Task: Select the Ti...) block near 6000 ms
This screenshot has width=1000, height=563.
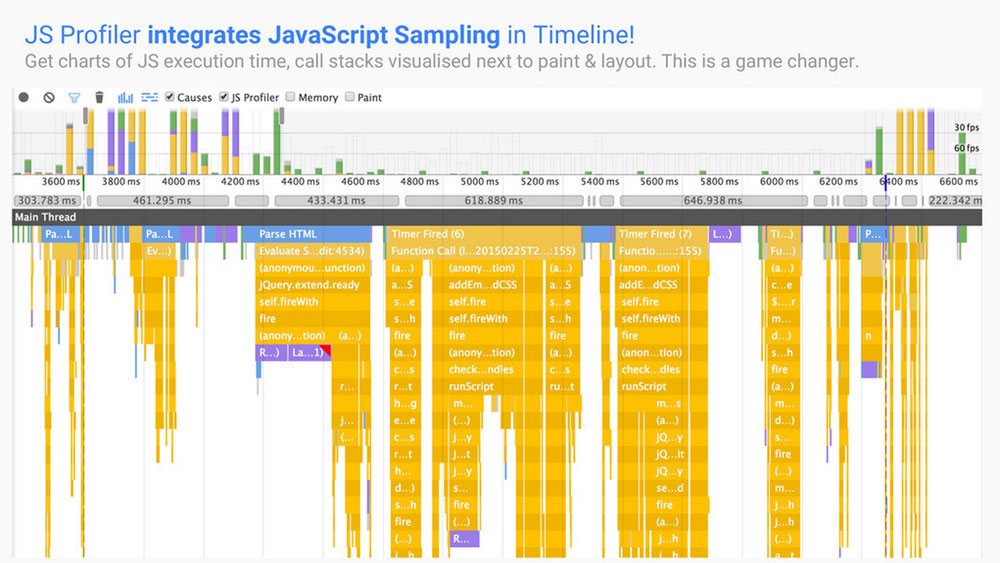Action: coord(782,234)
